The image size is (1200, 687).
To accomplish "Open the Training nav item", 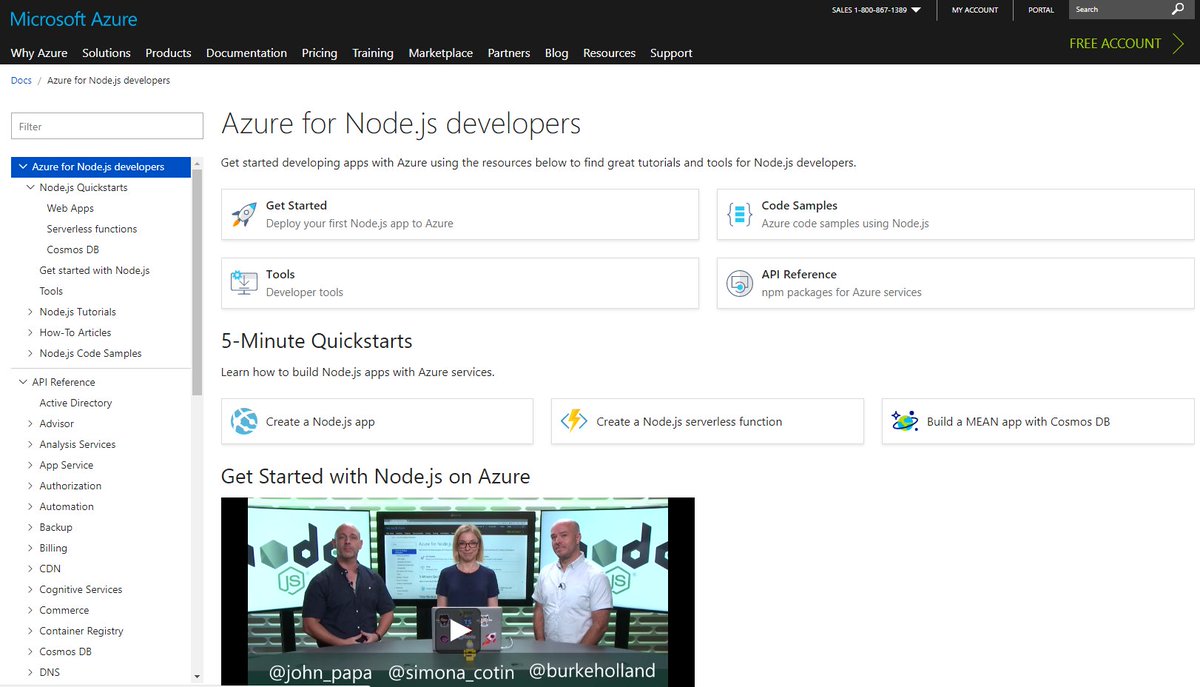I will pos(373,53).
